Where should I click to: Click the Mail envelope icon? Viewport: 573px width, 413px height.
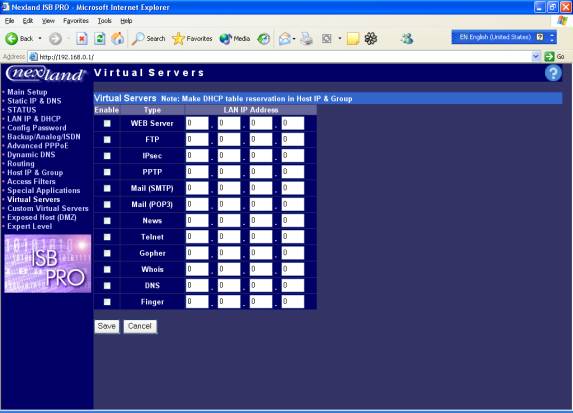point(284,38)
